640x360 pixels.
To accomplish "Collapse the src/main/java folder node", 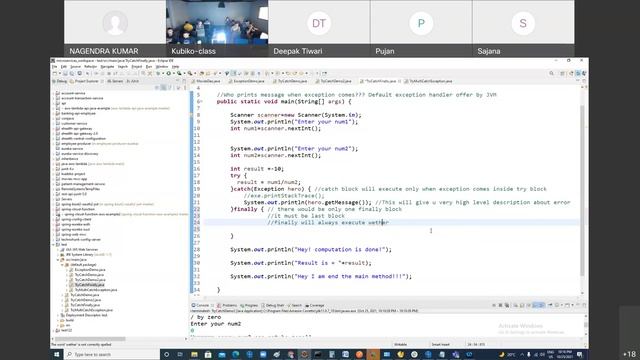I will [58, 260].
